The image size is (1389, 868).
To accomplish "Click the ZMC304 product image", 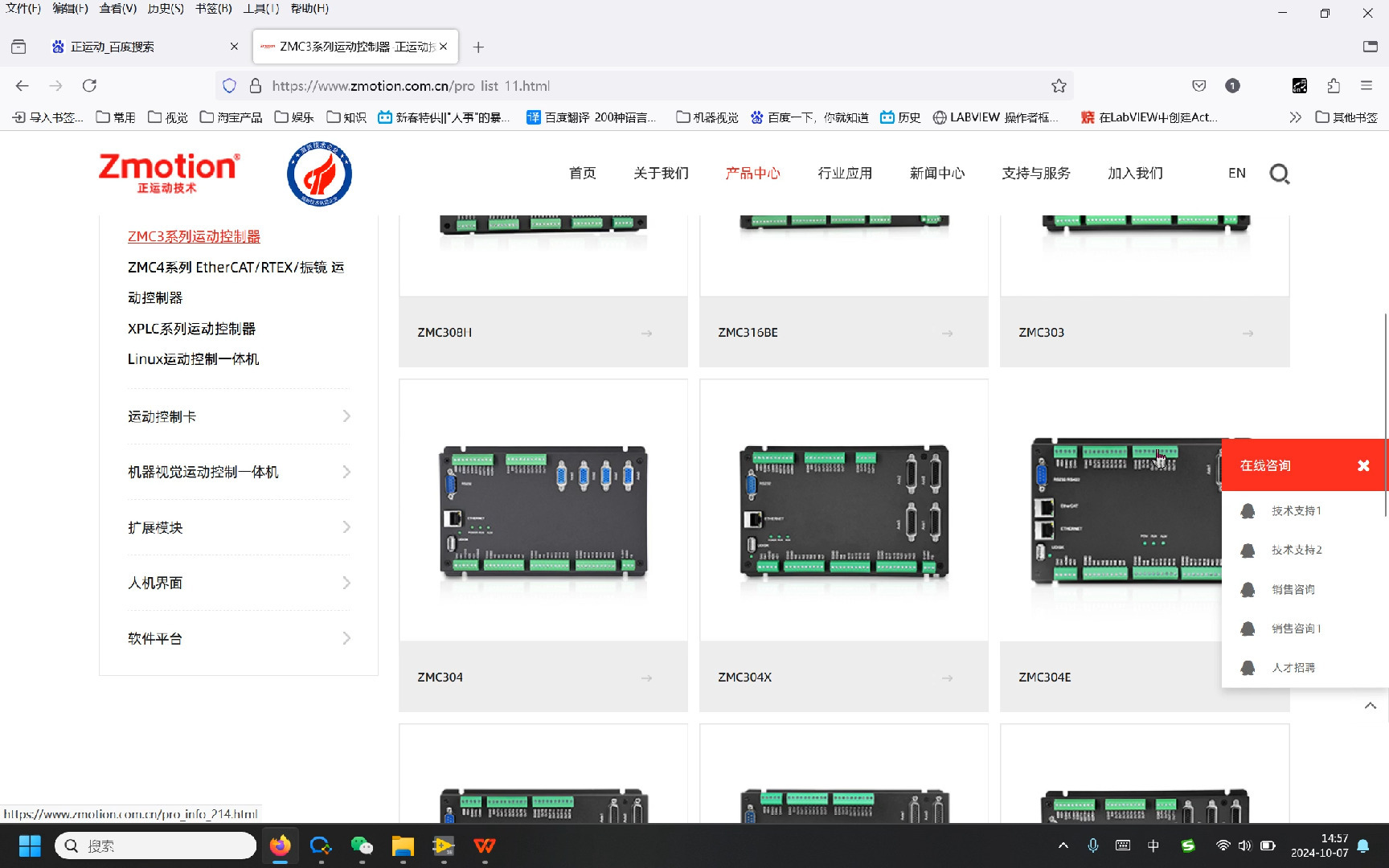I will click(x=543, y=512).
